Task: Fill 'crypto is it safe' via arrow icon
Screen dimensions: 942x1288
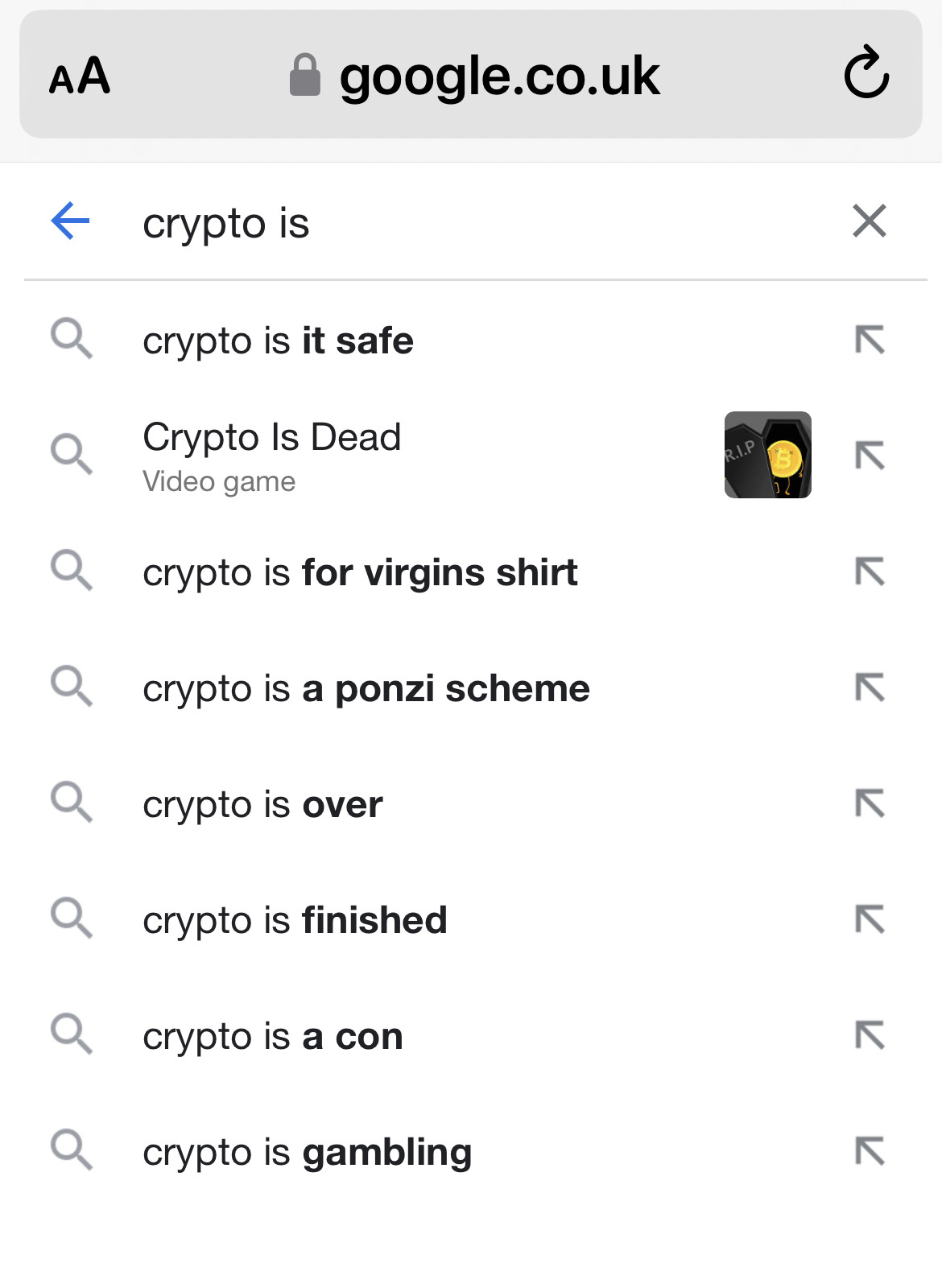Action: click(870, 340)
